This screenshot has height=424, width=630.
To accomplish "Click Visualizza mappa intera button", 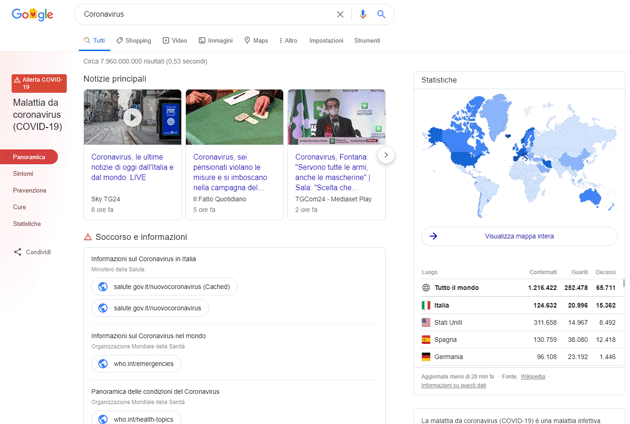I will tap(519, 237).
